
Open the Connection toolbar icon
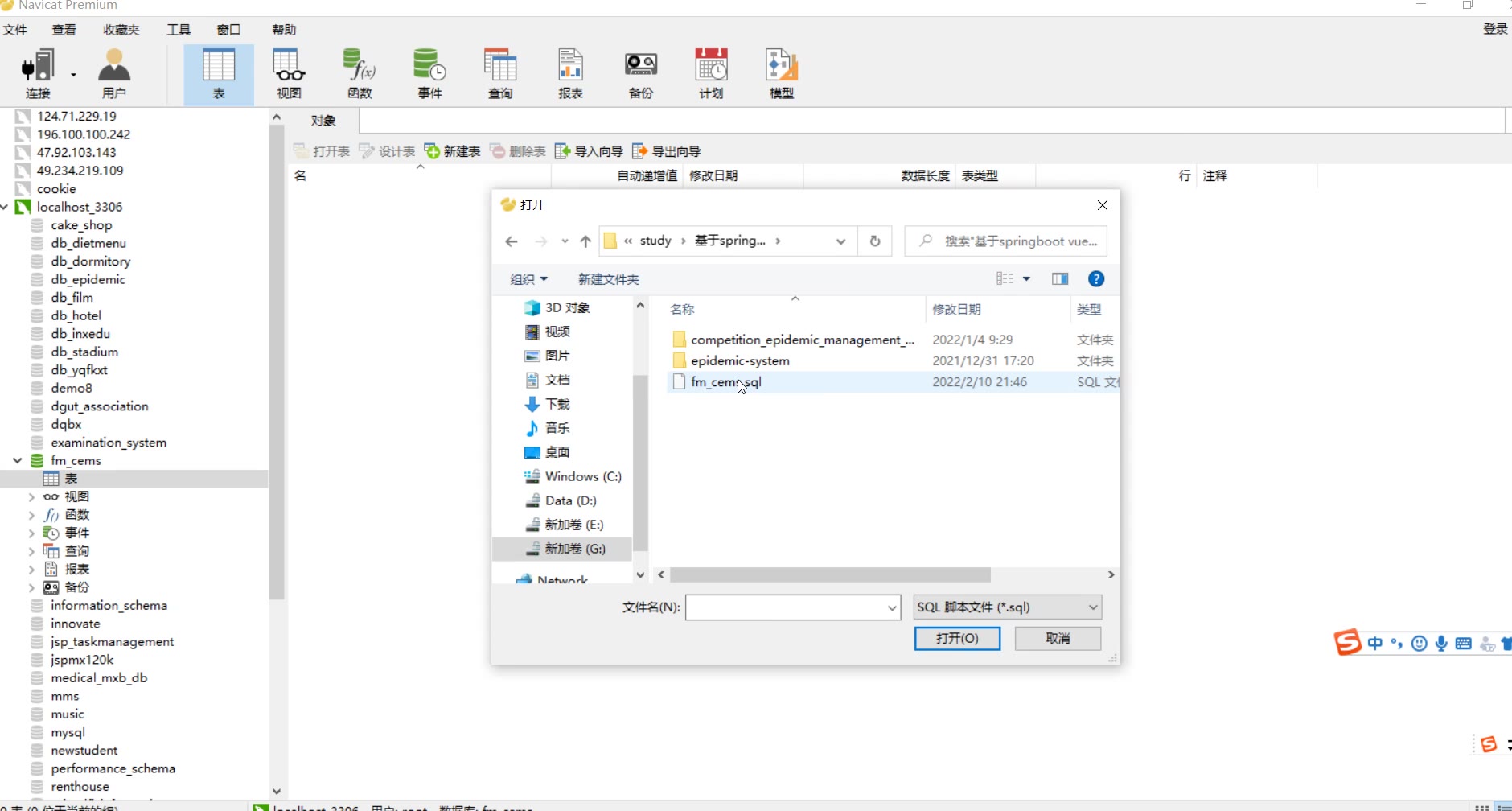pyautogui.click(x=37, y=74)
